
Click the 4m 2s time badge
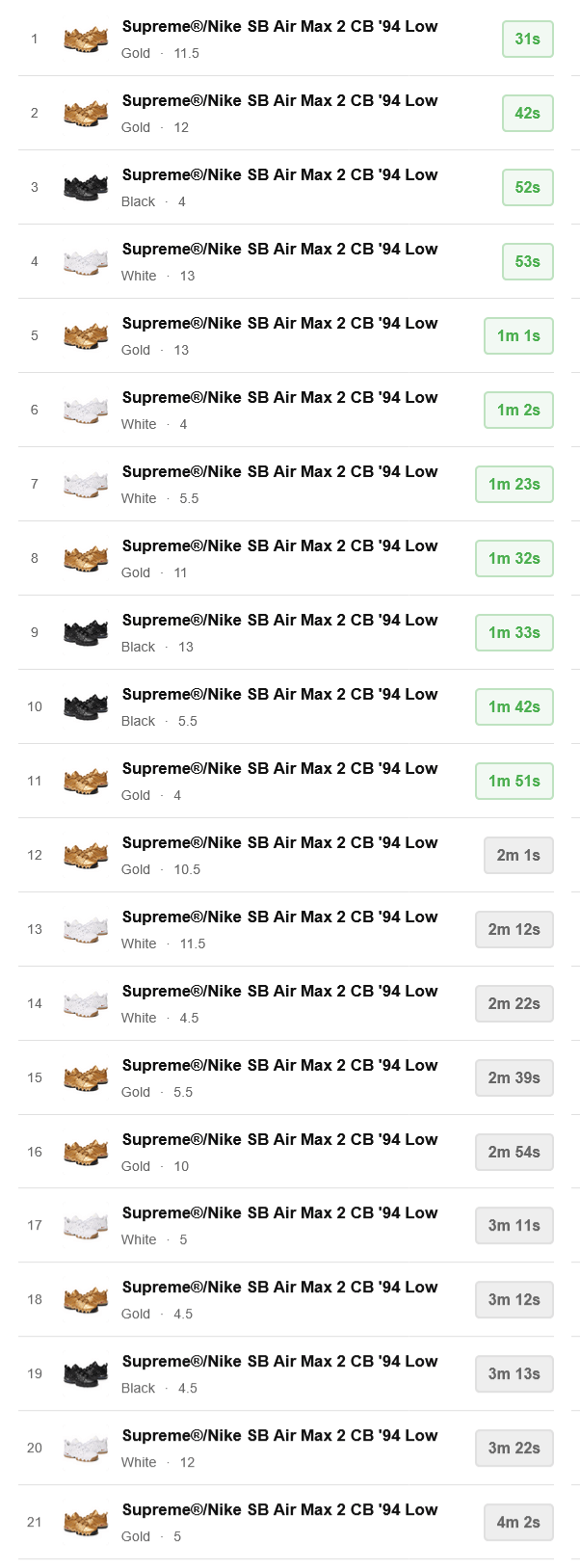[x=518, y=1523]
